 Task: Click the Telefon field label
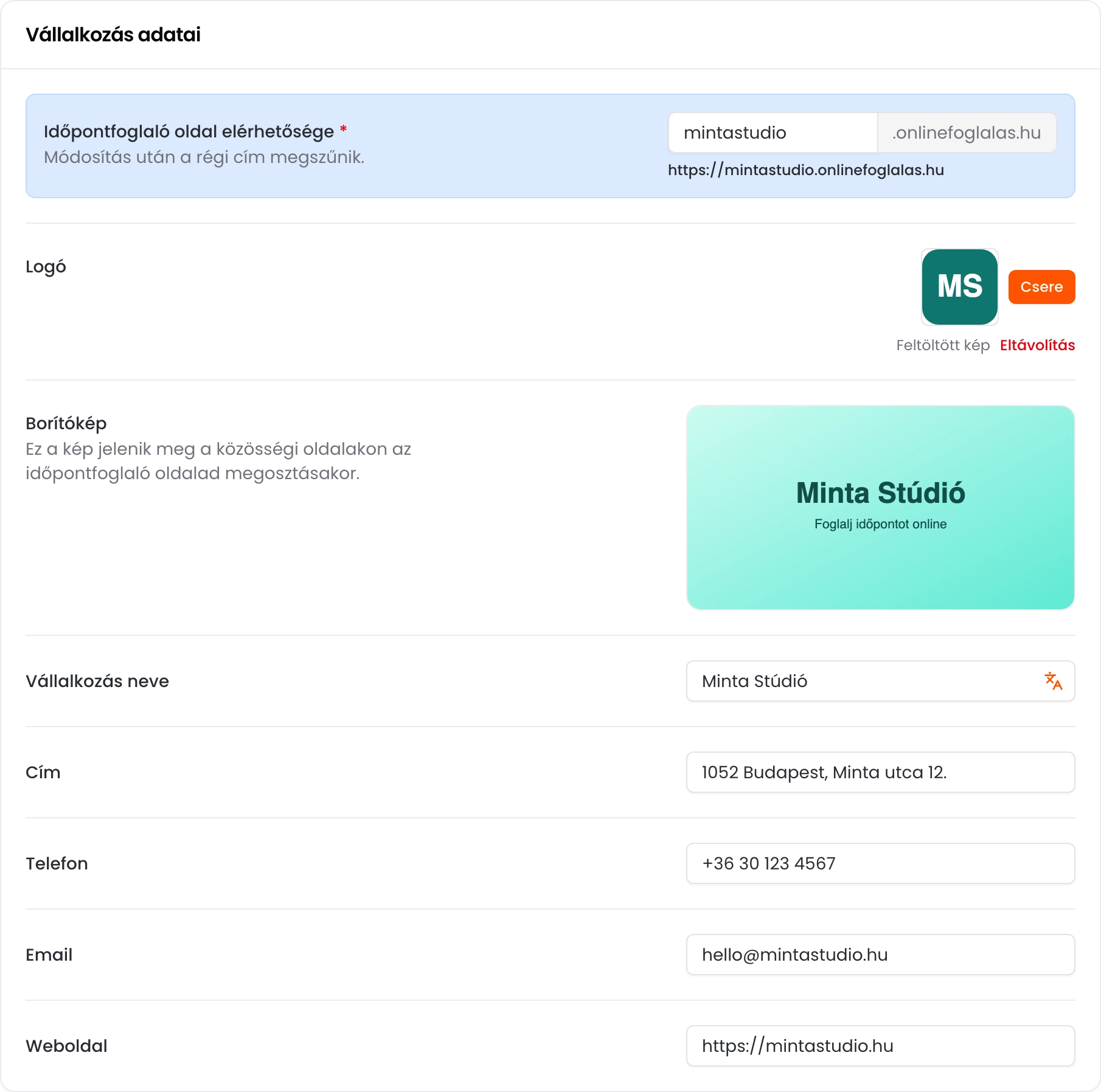57,863
